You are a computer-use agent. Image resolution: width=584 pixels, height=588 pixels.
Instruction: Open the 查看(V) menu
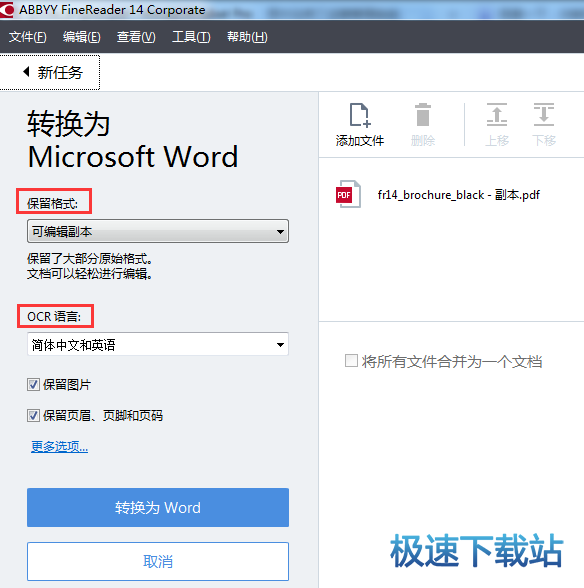point(136,37)
